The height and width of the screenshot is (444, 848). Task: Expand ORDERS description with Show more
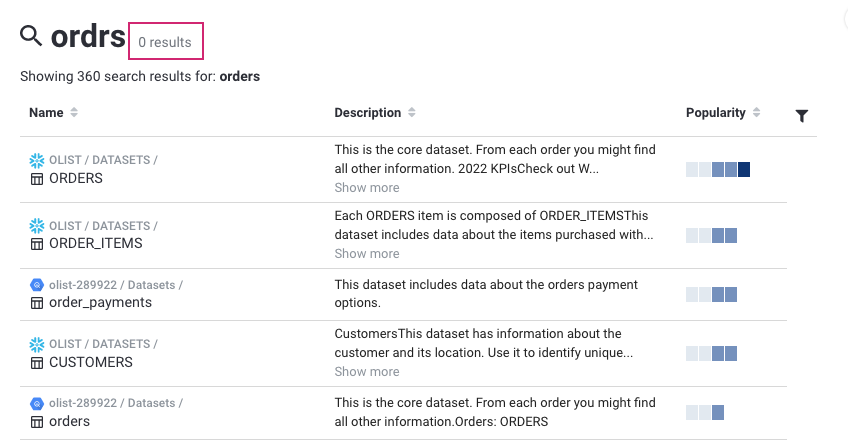point(367,188)
